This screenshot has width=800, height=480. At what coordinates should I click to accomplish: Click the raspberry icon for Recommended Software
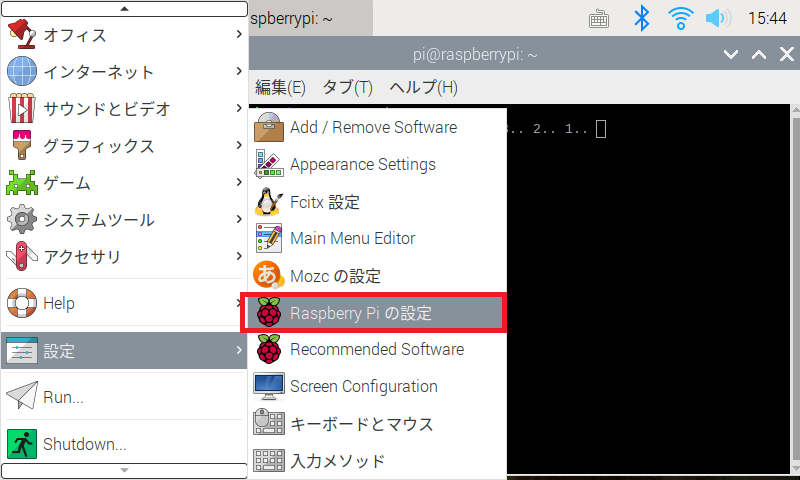(x=269, y=349)
